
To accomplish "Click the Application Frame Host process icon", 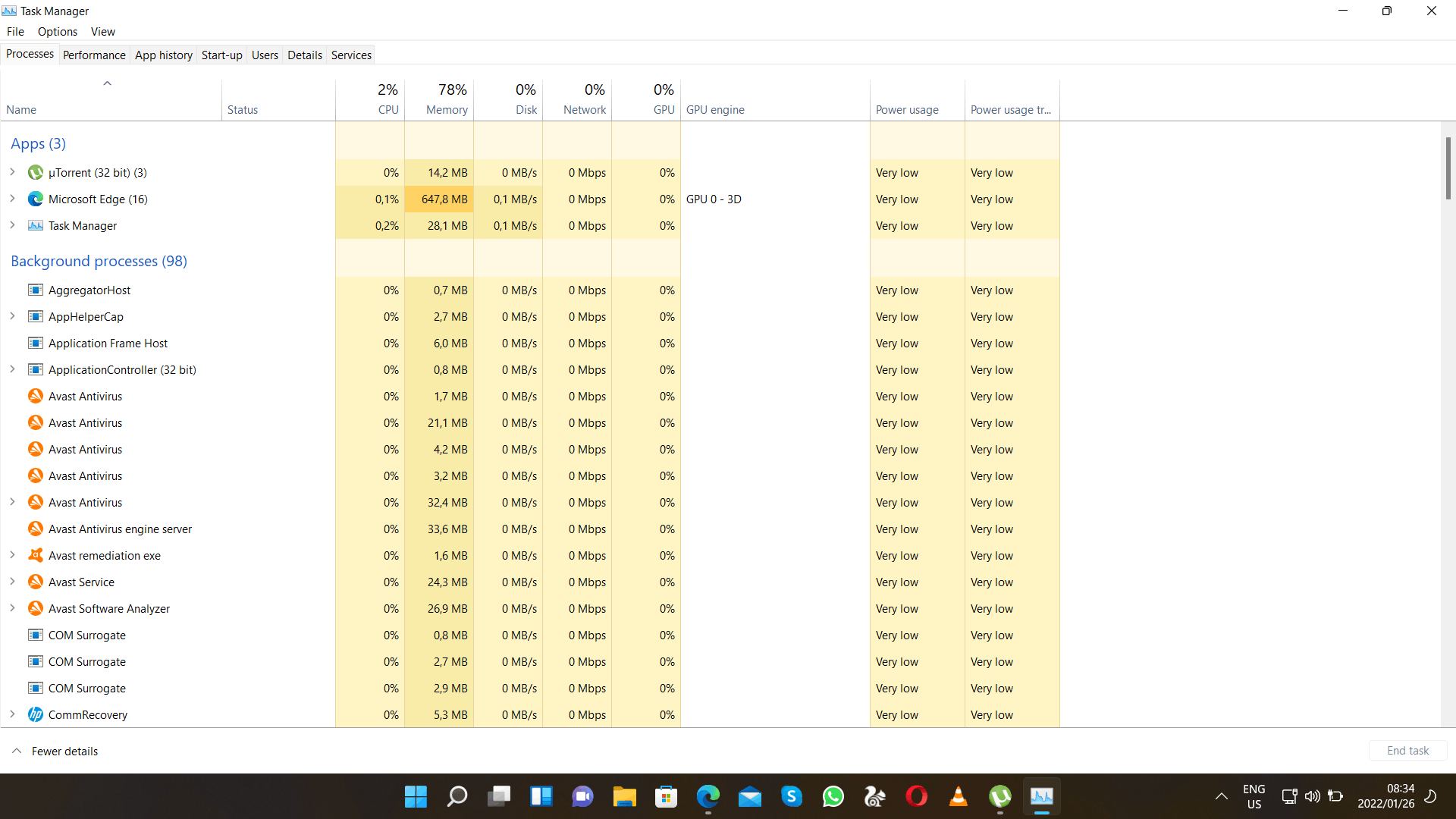I will 35,344.
